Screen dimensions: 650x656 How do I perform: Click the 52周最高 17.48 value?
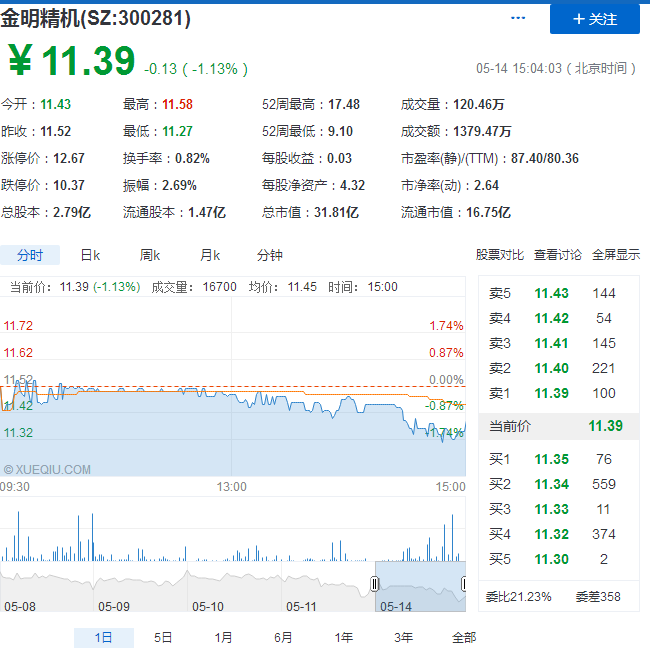point(344,104)
